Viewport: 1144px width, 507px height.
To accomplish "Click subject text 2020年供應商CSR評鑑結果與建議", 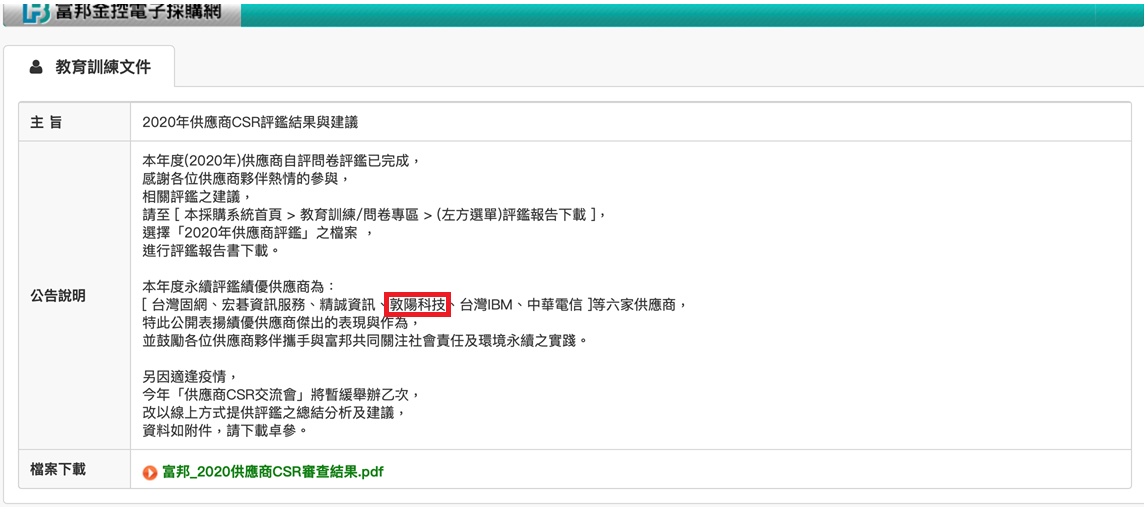I will point(250,123).
